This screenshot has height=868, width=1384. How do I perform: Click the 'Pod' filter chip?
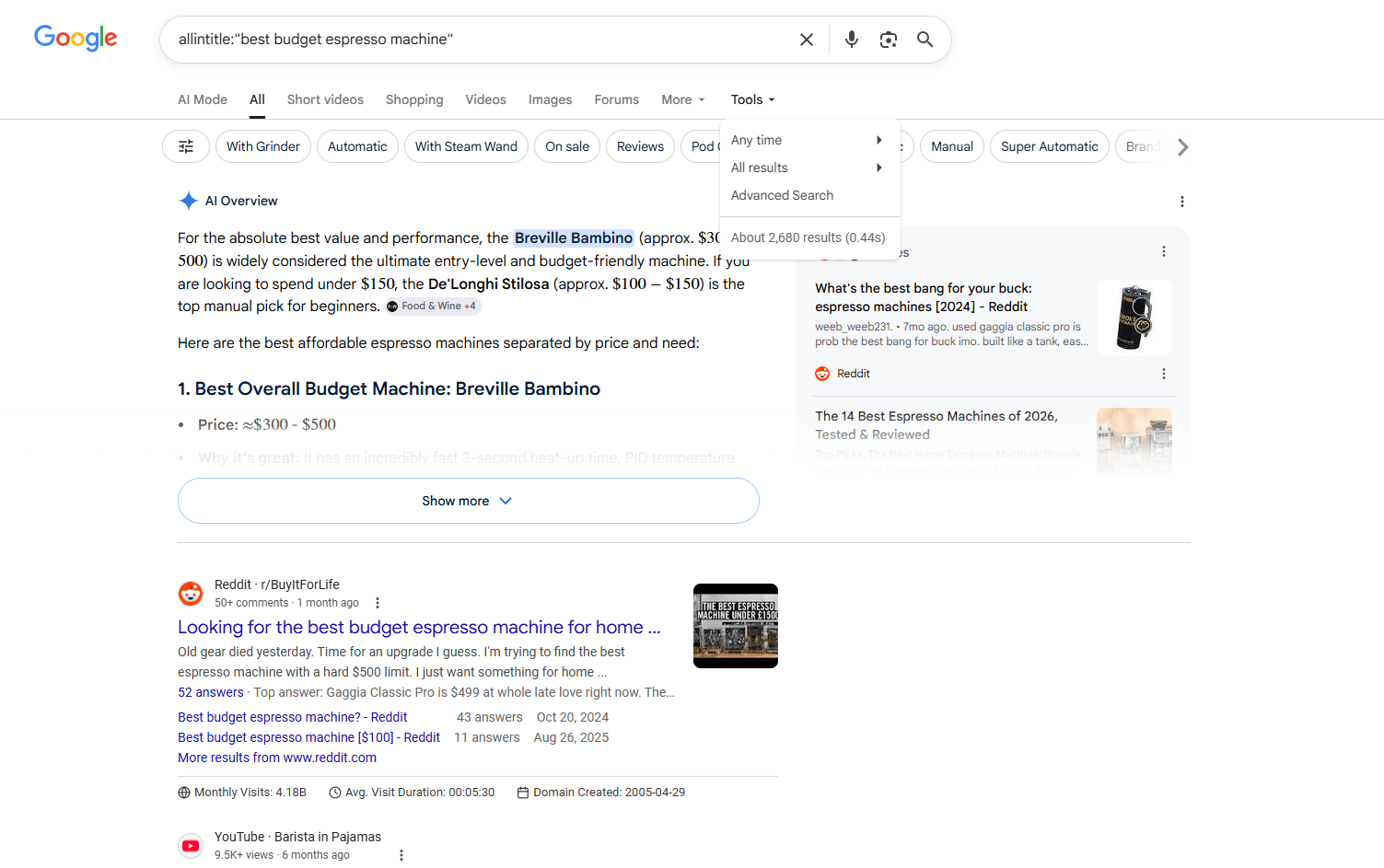(x=702, y=146)
